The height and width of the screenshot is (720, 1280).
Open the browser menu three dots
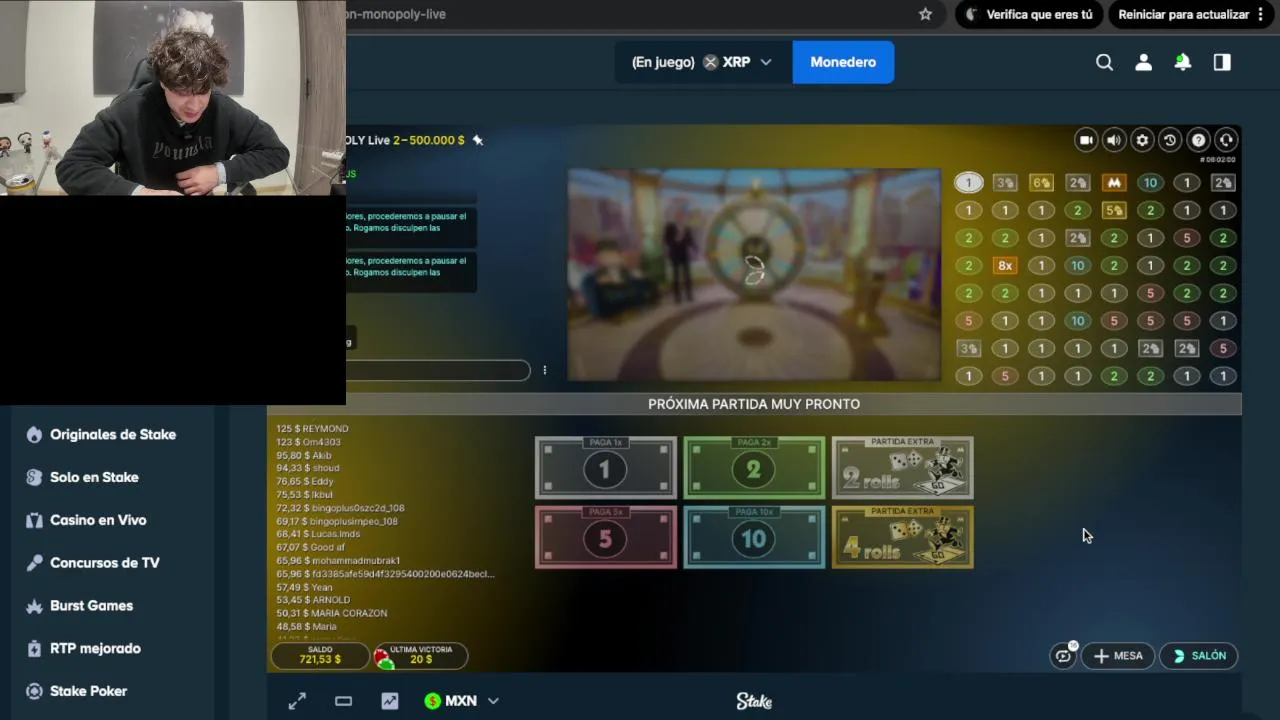tap(1261, 15)
